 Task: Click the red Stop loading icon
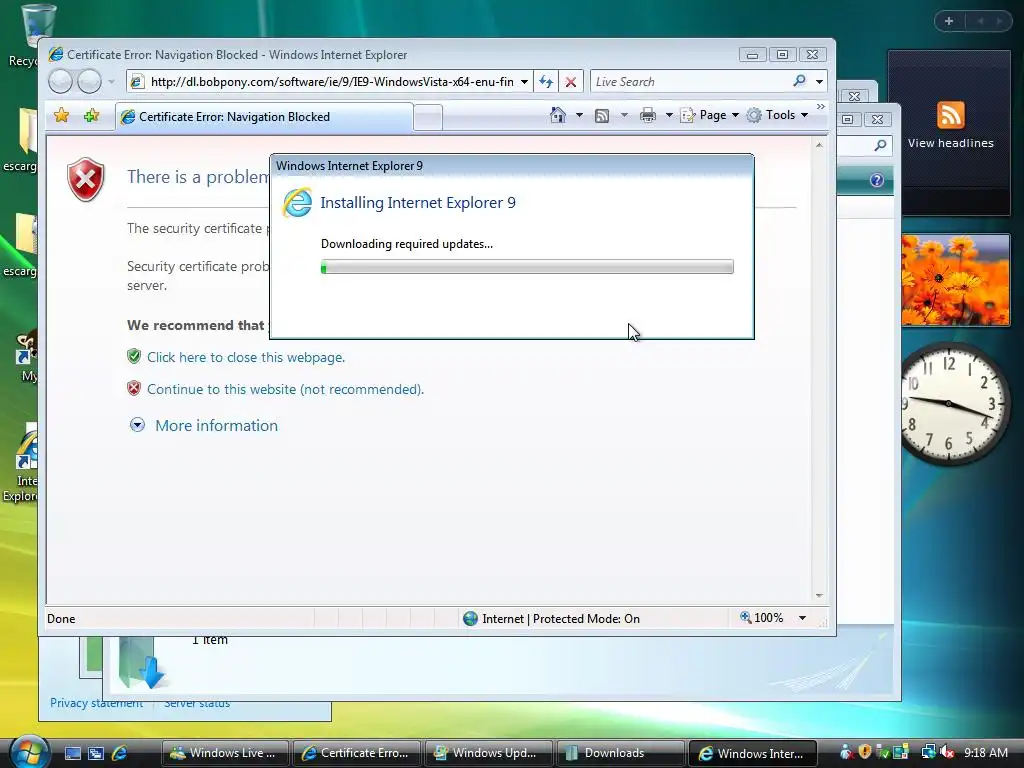pyautogui.click(x=571, y=82)
